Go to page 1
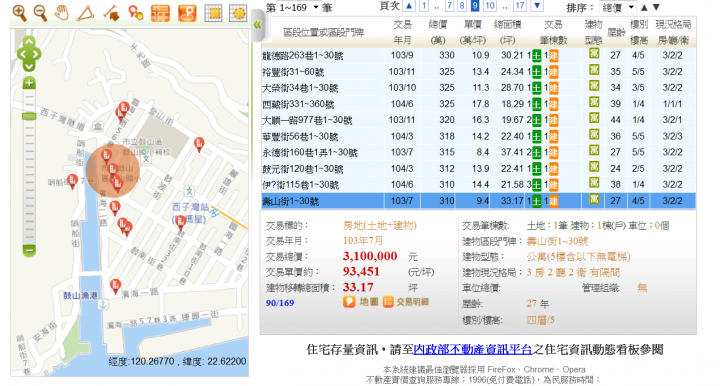The image size is (720, 386). pos(423,6)
